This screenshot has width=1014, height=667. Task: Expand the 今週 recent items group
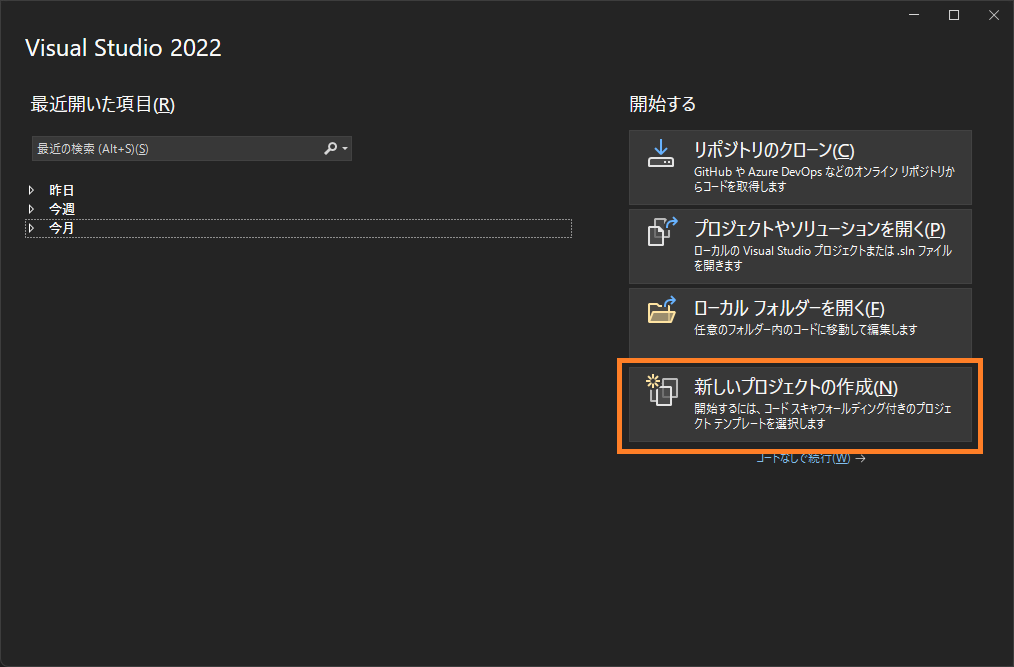pos(31,209)
